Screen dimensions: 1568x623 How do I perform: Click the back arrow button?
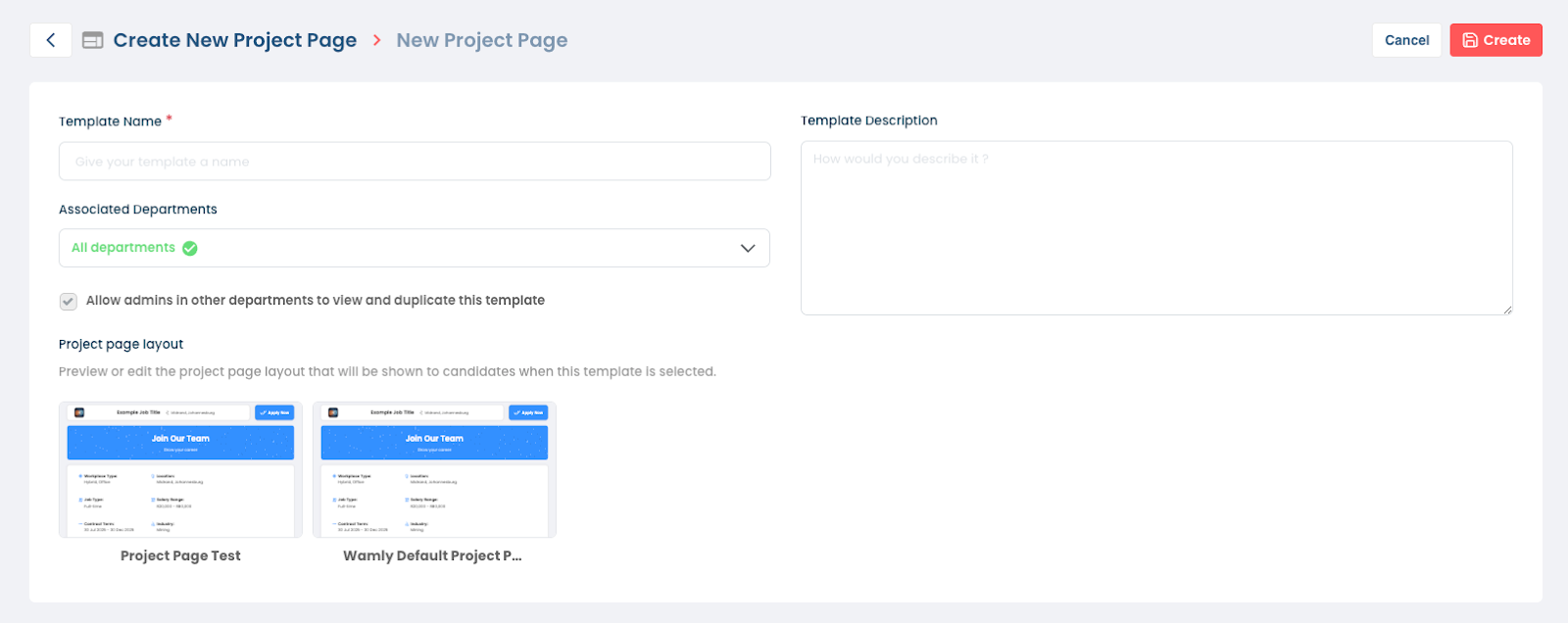click(51, 40)
